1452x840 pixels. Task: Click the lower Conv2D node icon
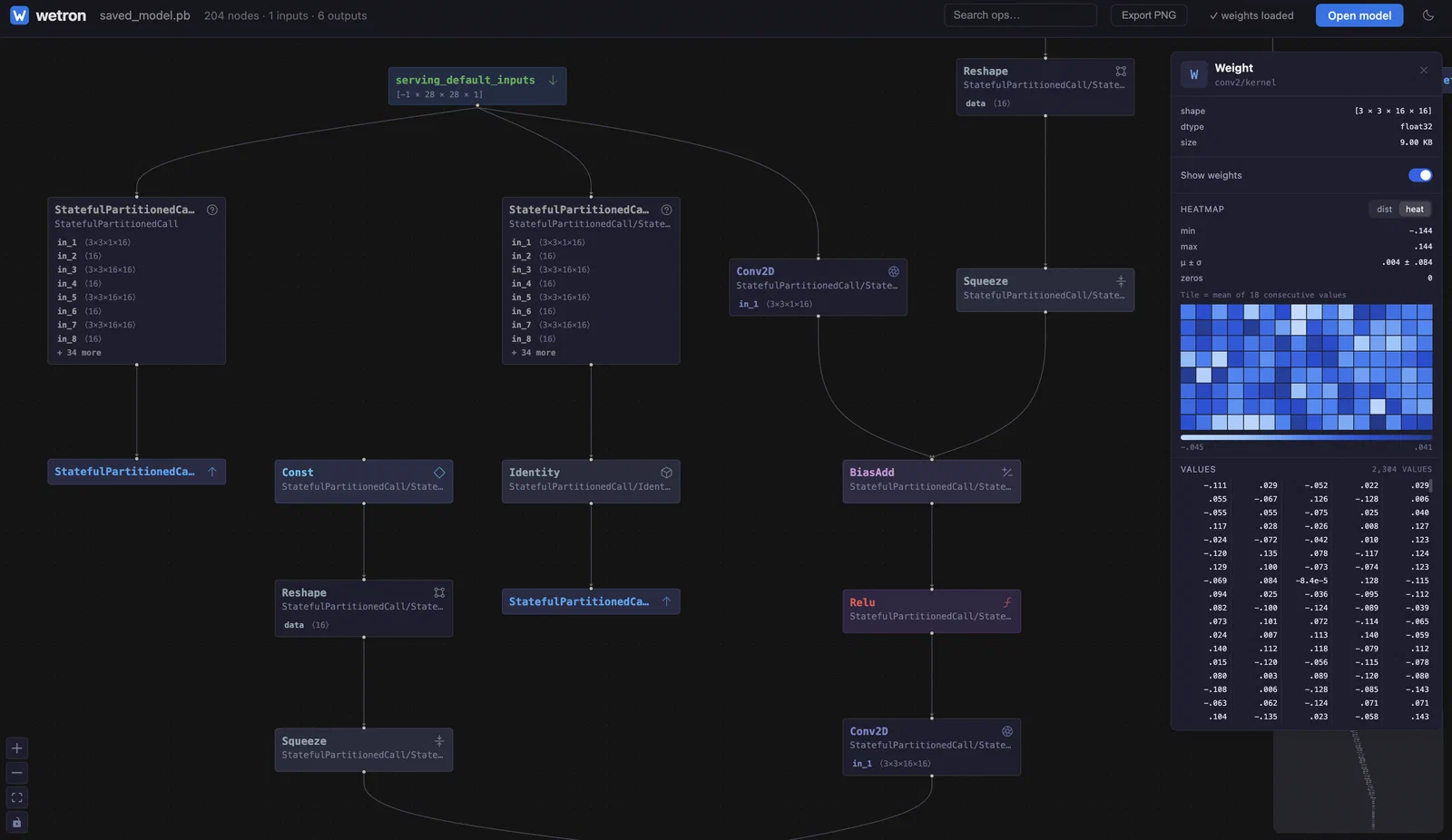1007,731
